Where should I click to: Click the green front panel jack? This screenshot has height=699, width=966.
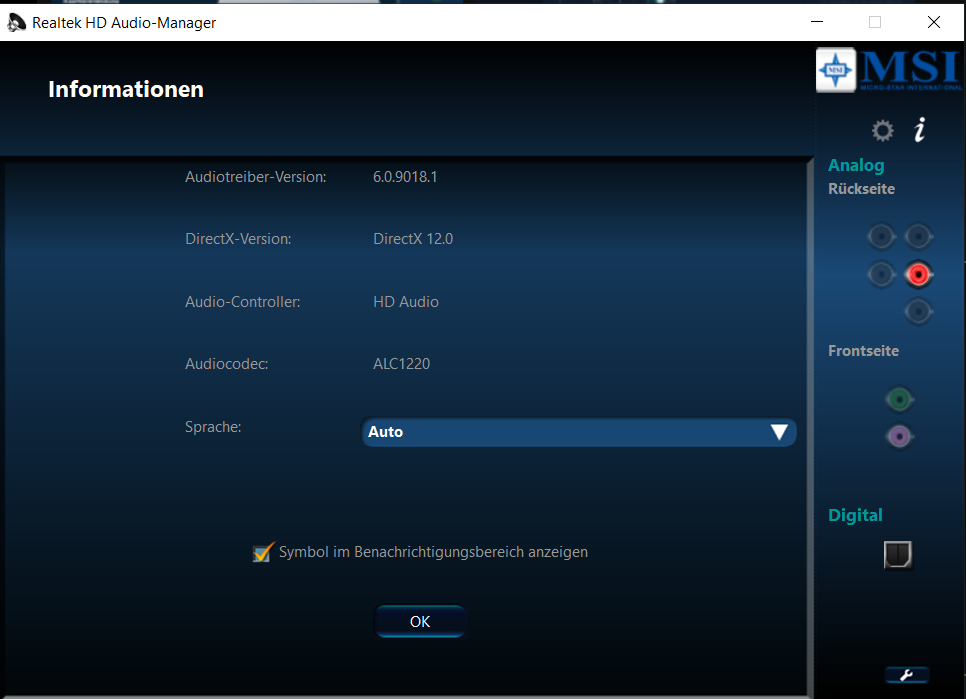[899, 400]
